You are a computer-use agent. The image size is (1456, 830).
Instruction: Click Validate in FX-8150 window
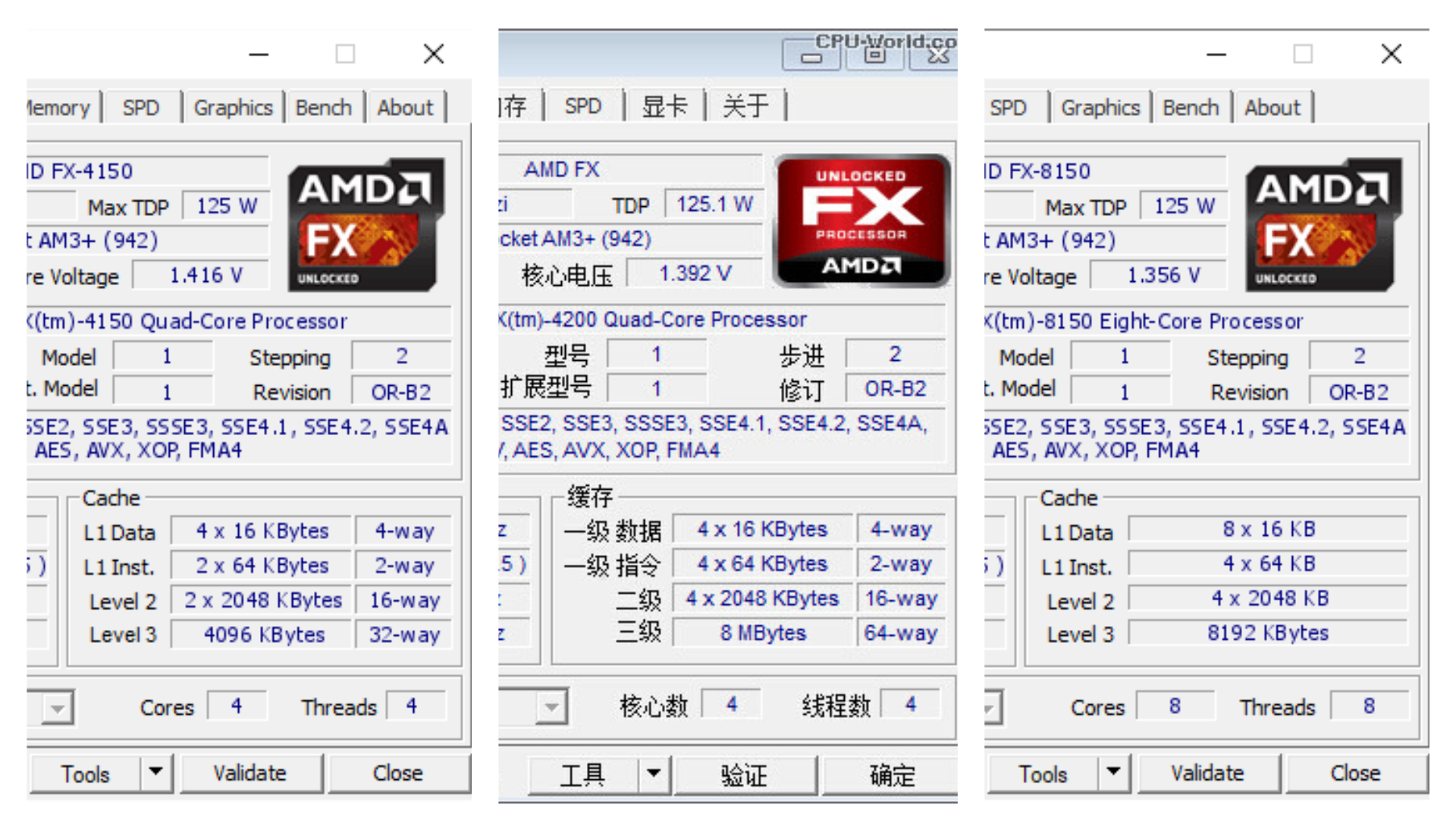1207,773
